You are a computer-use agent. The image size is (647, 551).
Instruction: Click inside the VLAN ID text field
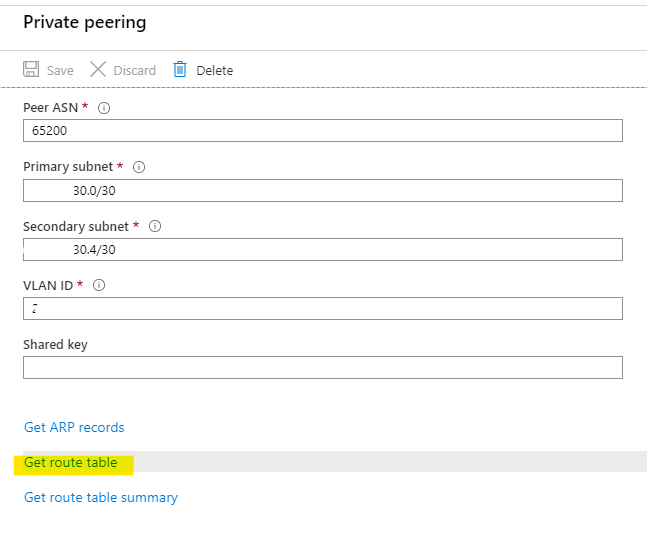click(x=322, y=308)
